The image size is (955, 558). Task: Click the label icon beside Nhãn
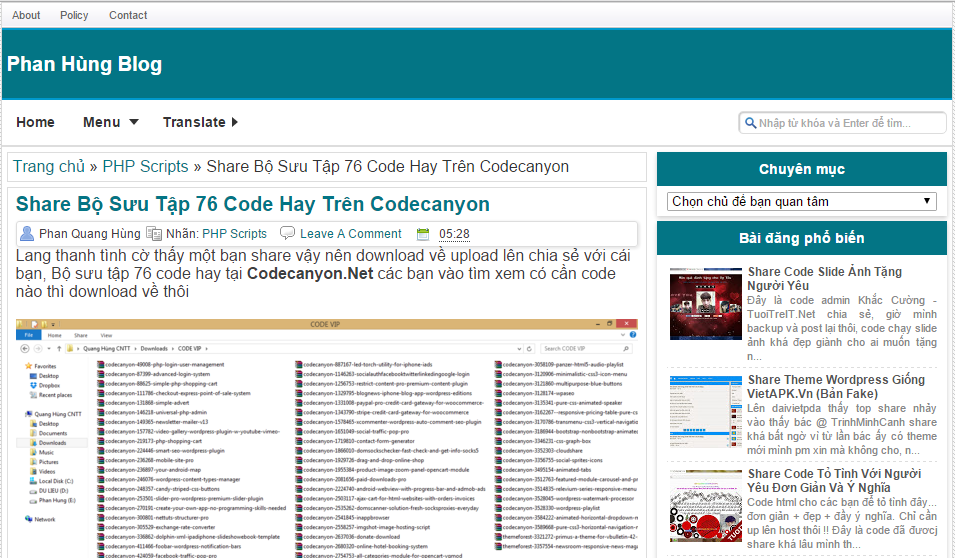point(154,234)
